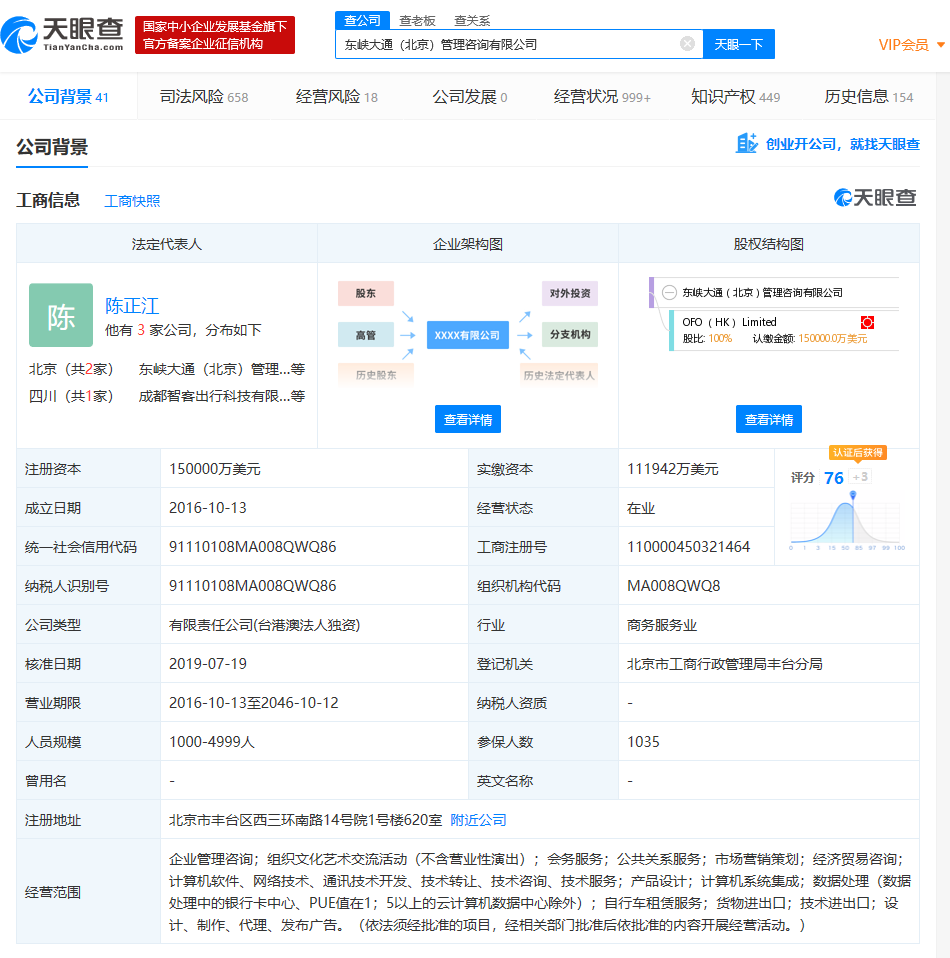Clear the search box with the X icon
Viewport: 950px width, 958px height.
687,44
